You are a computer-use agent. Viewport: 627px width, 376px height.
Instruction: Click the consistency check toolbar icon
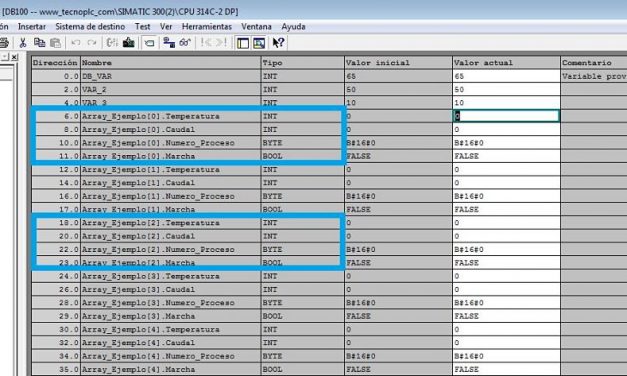(112, 42)
